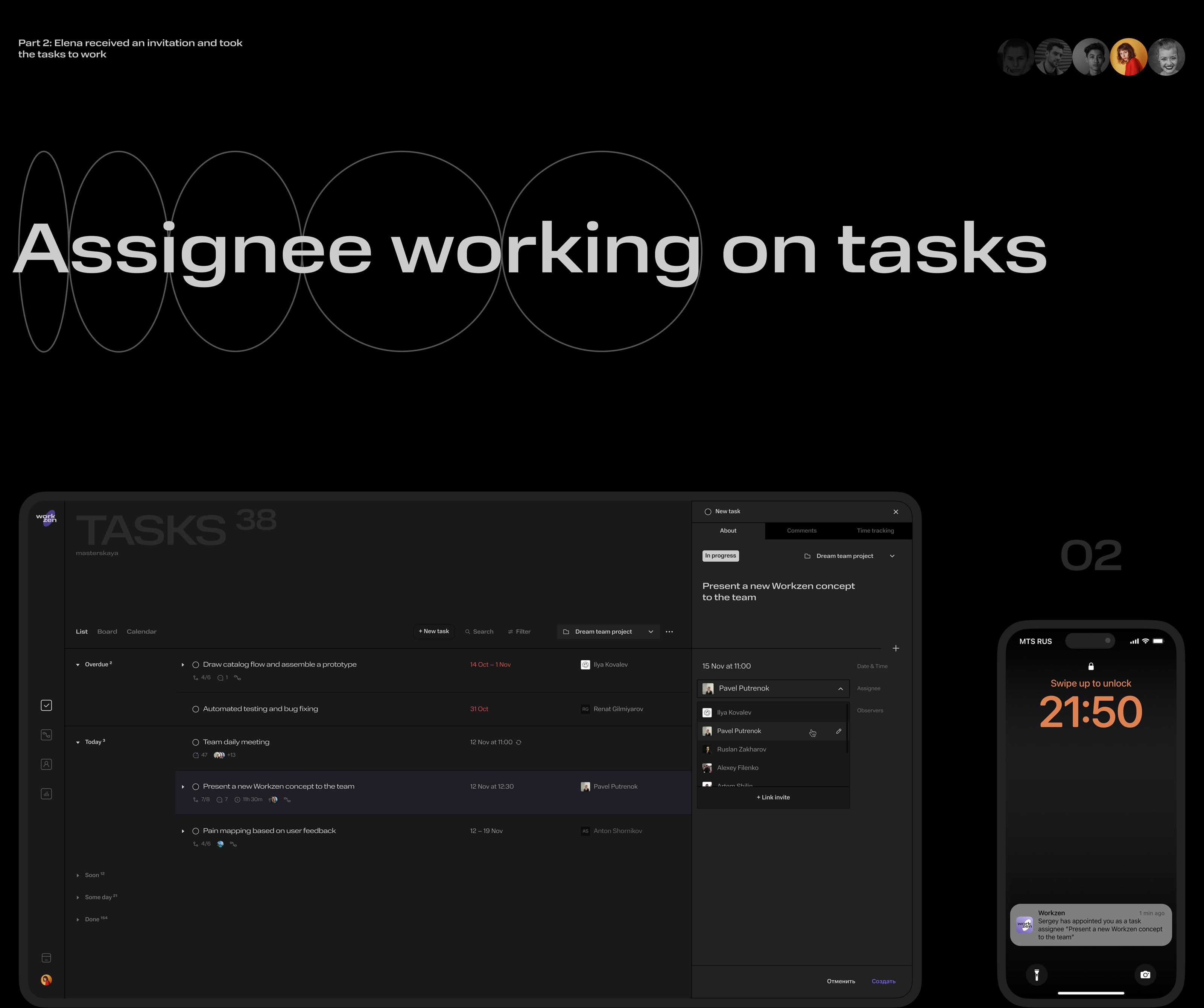The image size is (1204, 1008).
Task: Collapse the Pavel Putrenok assignee dropdown
Action: (x=840, y=689)
